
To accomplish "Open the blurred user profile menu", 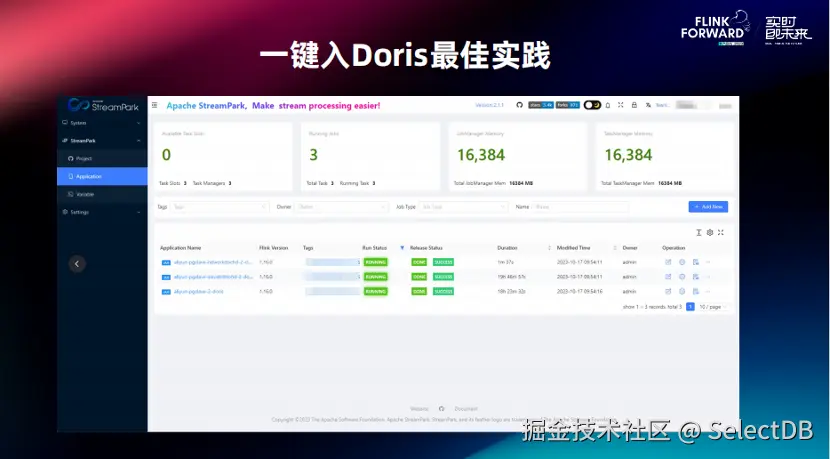I will [694, 105].
